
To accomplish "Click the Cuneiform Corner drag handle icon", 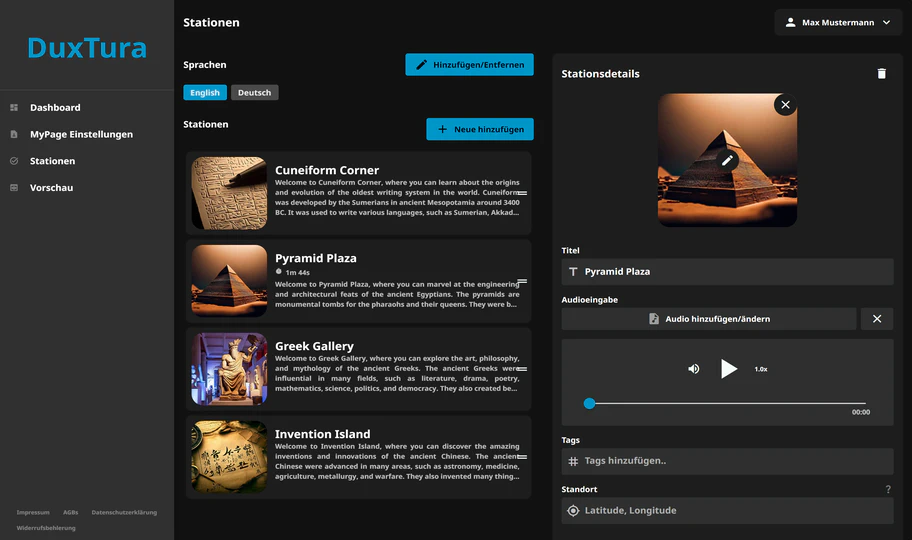I will coord(522,193).
